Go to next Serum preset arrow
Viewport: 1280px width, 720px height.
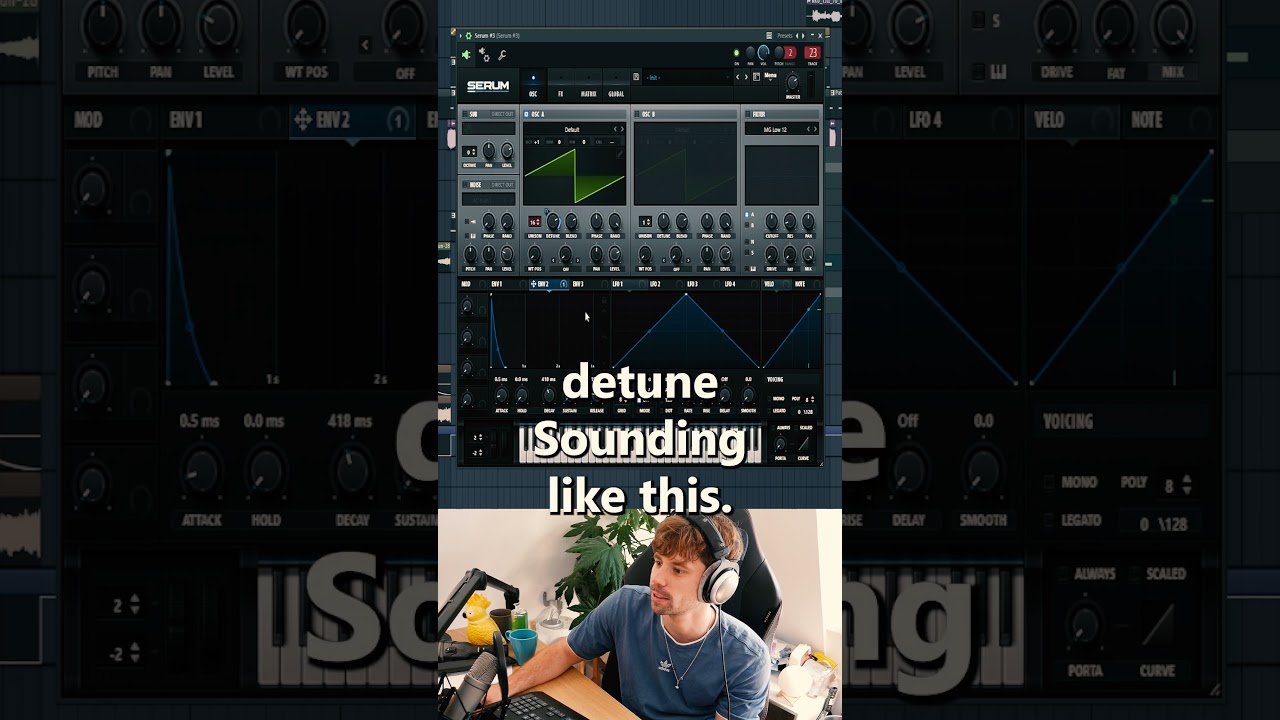click(x=746, y=77)
